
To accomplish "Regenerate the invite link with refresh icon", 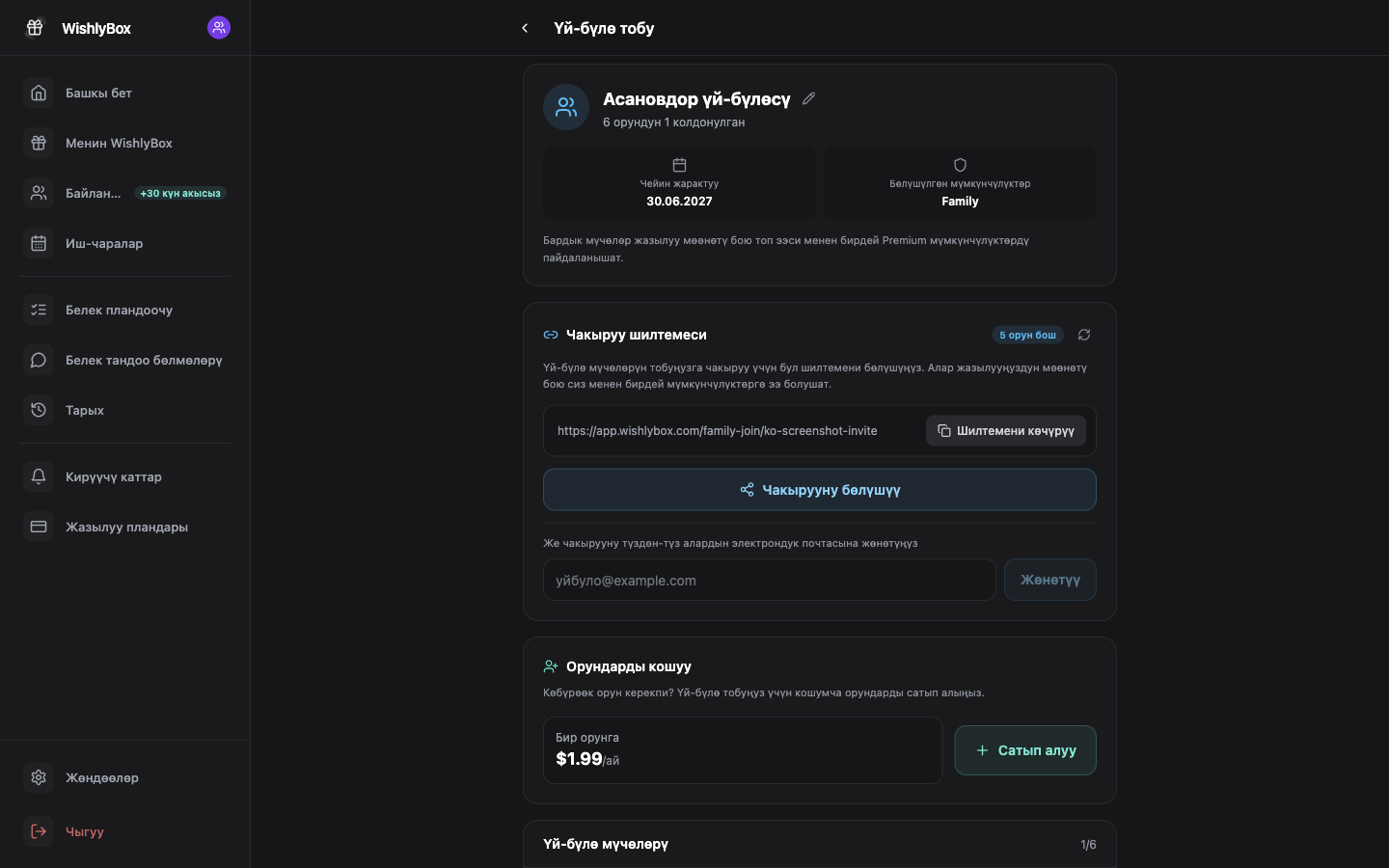I will 1084,335.
